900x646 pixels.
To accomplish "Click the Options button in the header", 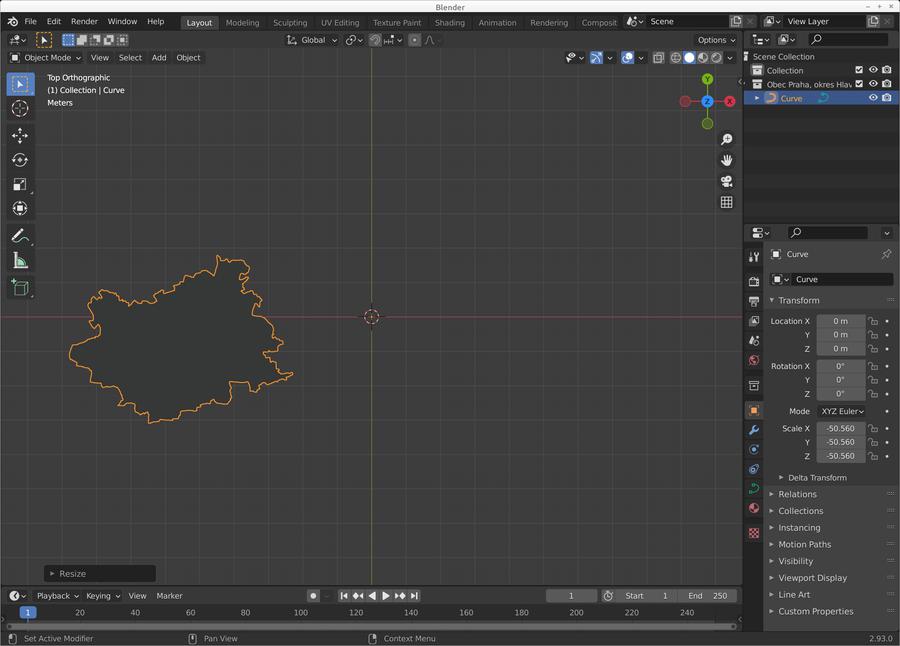I will (x=716, y=40).
